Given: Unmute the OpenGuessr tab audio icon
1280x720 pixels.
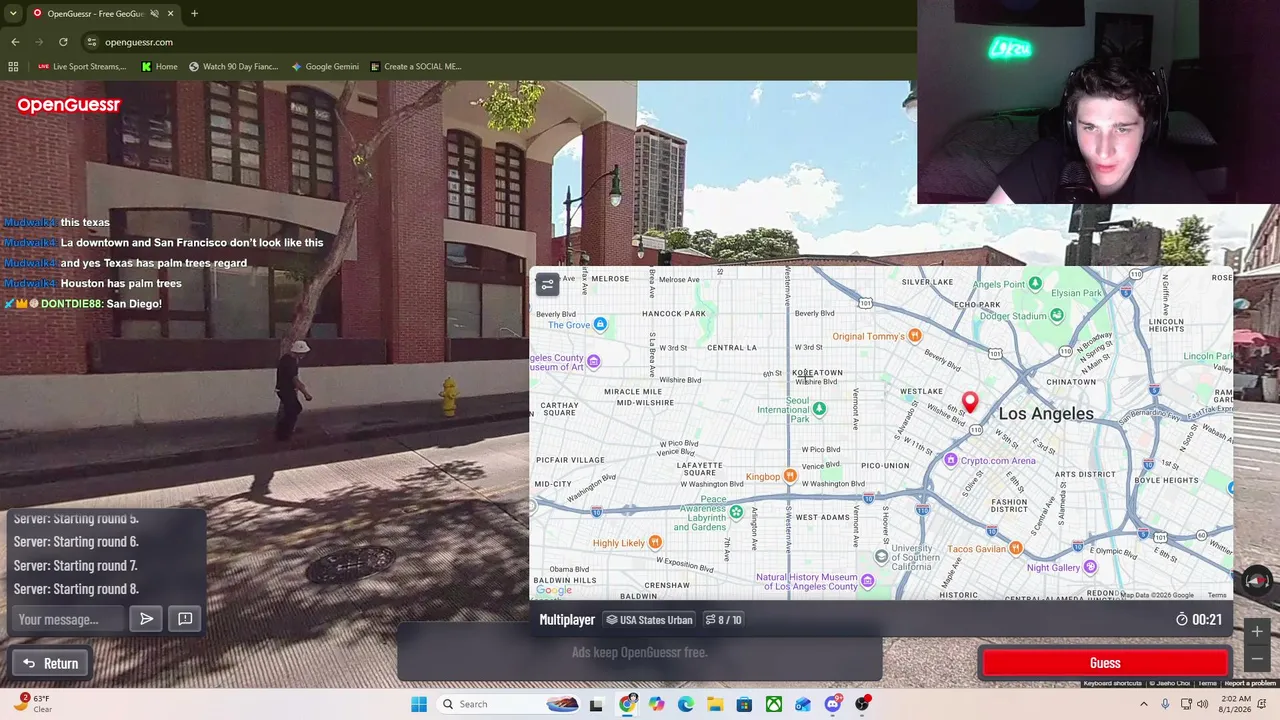Looking at the screenshot, I should point(154,13).
